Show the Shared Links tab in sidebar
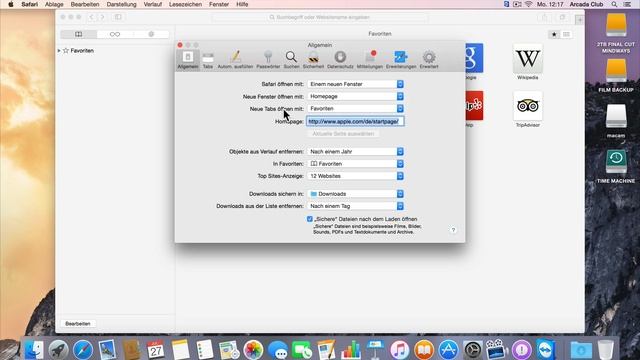The height and width of the screenshot is (360, 640). click(x=151, y=34)
